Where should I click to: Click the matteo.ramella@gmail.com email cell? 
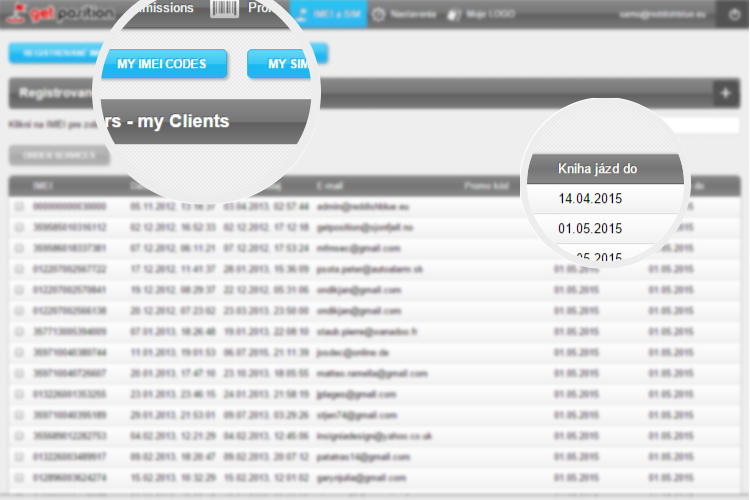click(x=372, y=373)
